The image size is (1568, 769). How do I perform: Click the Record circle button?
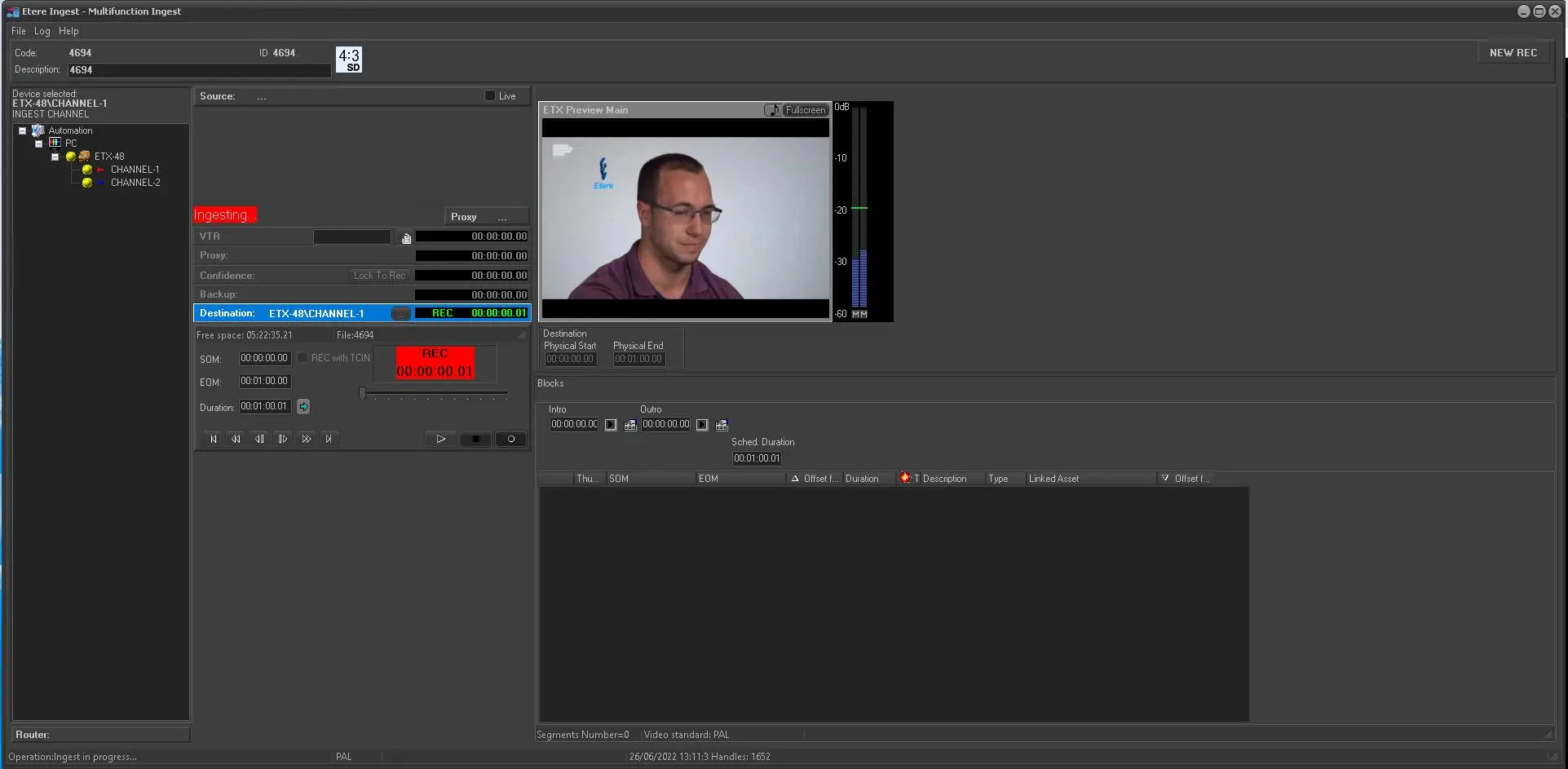511,439
